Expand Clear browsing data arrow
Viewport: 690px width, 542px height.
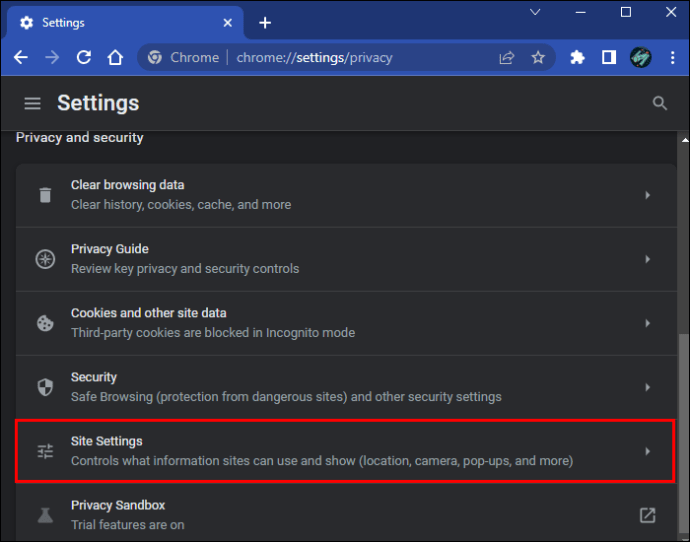coord(647,195)
